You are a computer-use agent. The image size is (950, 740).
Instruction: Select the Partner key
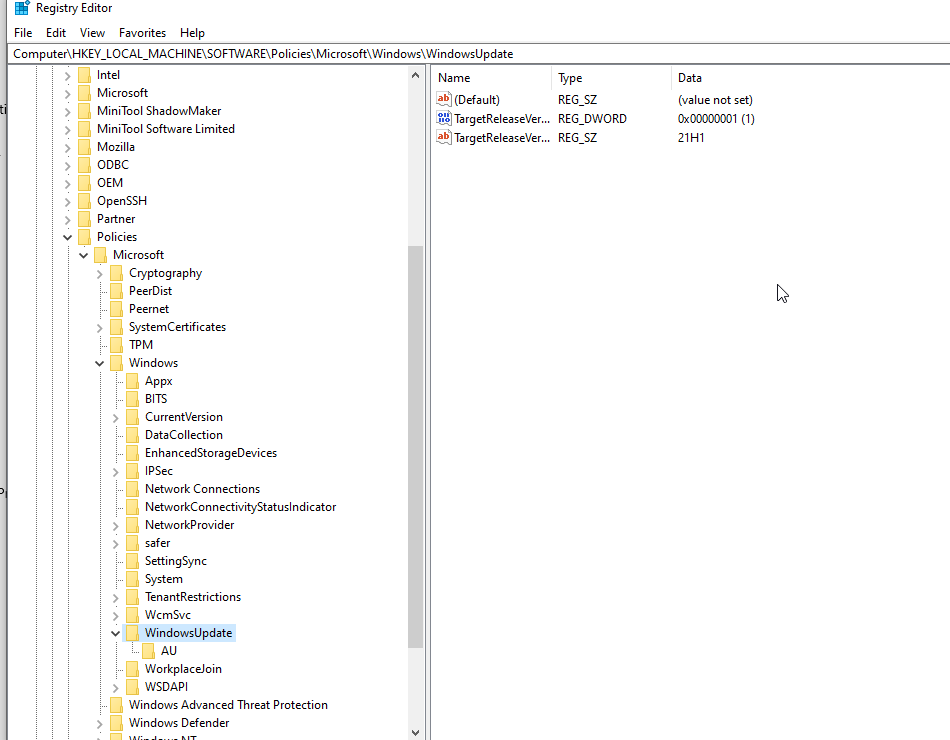116,219
